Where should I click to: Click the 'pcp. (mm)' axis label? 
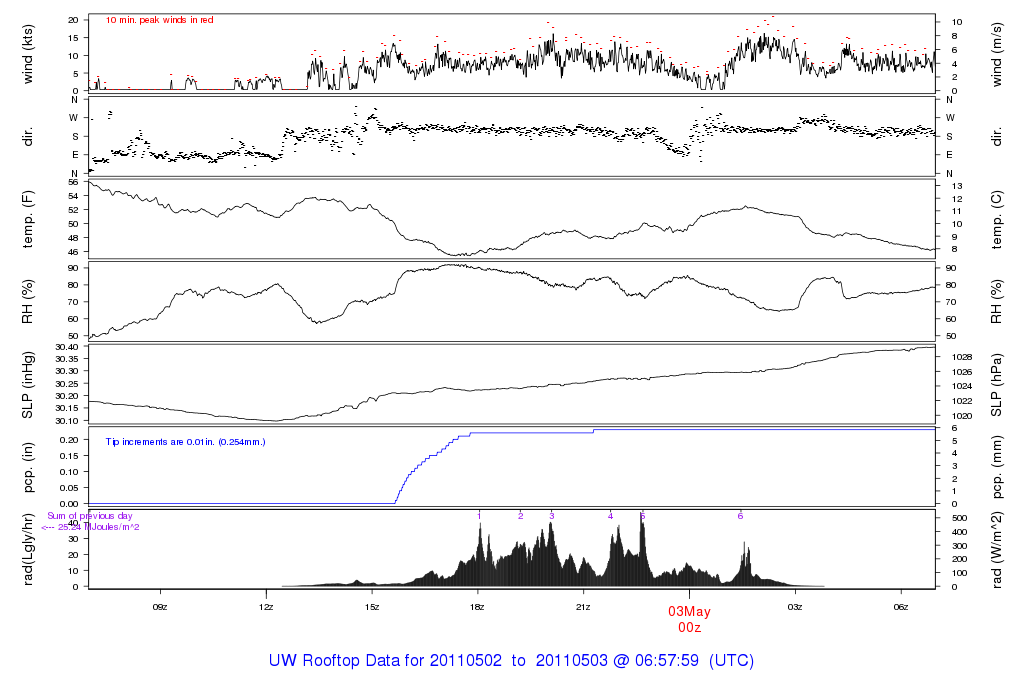pyautogui.click(x=997, y=468)
